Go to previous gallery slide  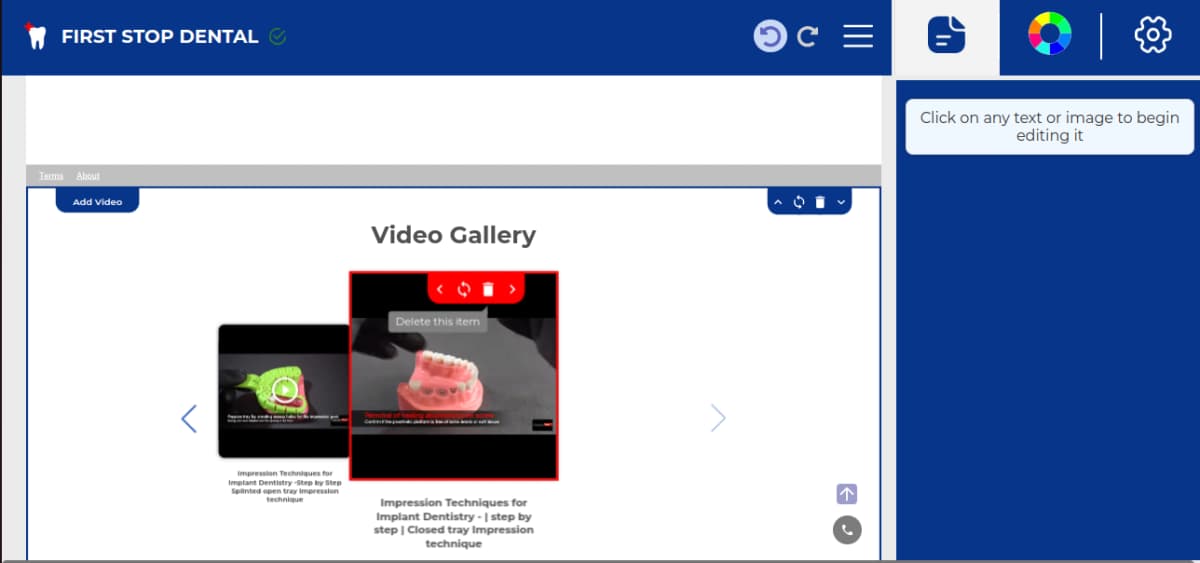tap(189, 418)
